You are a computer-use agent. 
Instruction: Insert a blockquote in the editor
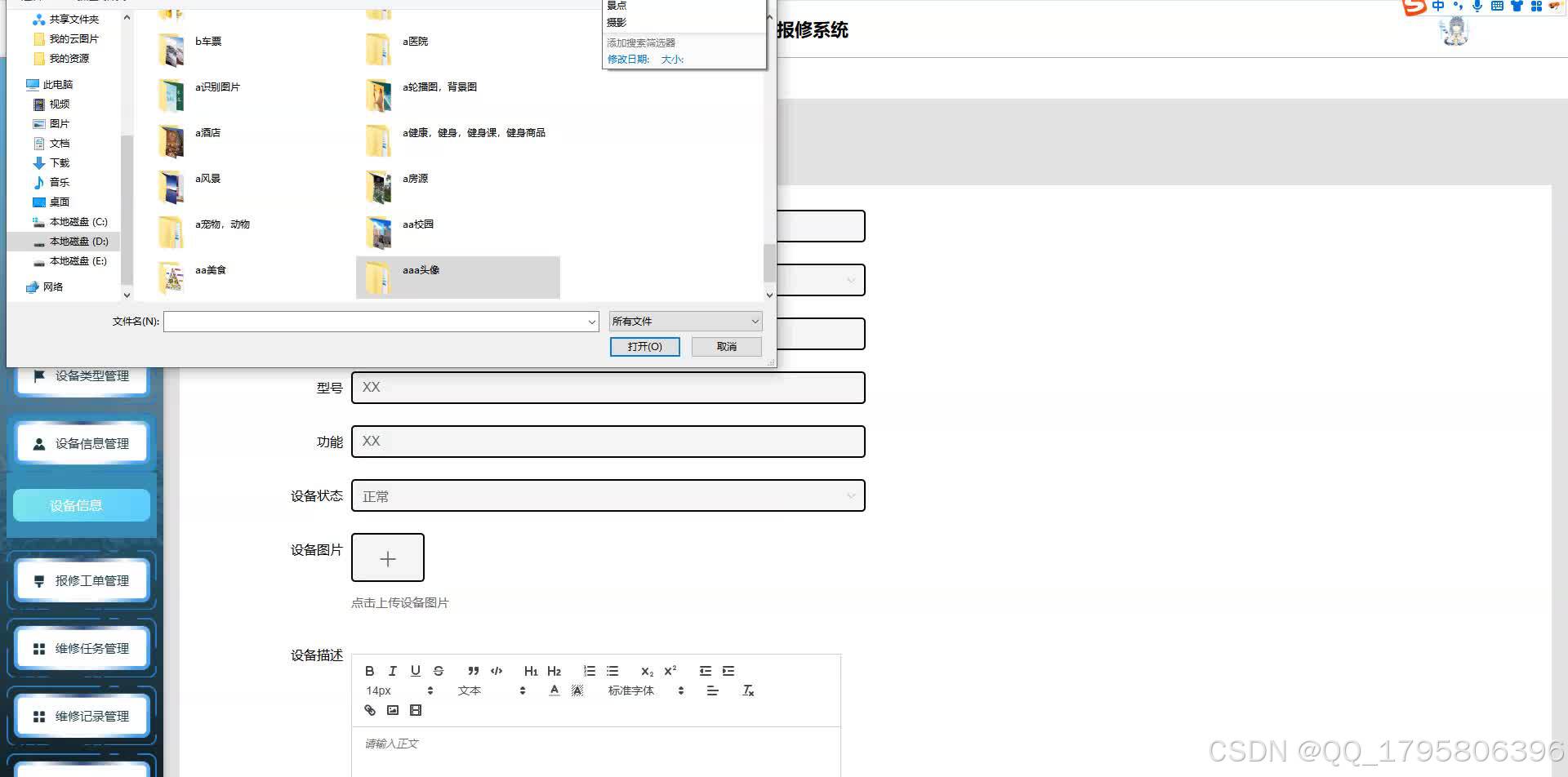[473, 671]
